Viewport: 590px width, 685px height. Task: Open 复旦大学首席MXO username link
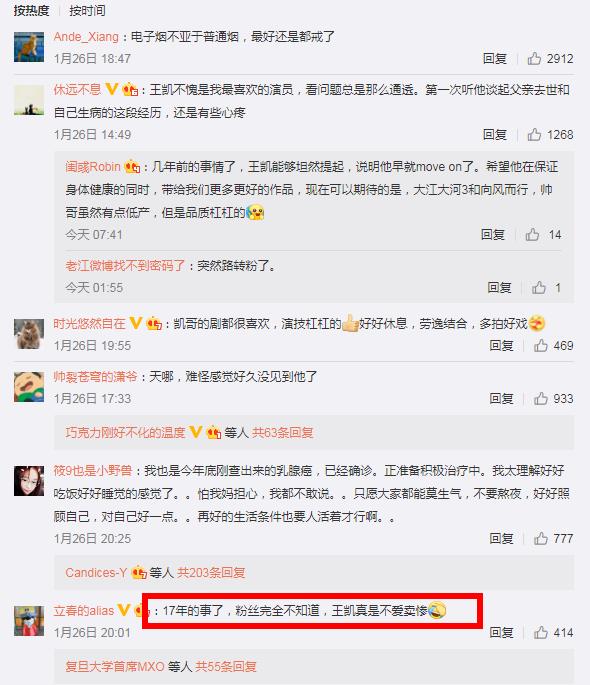[115, 666]
